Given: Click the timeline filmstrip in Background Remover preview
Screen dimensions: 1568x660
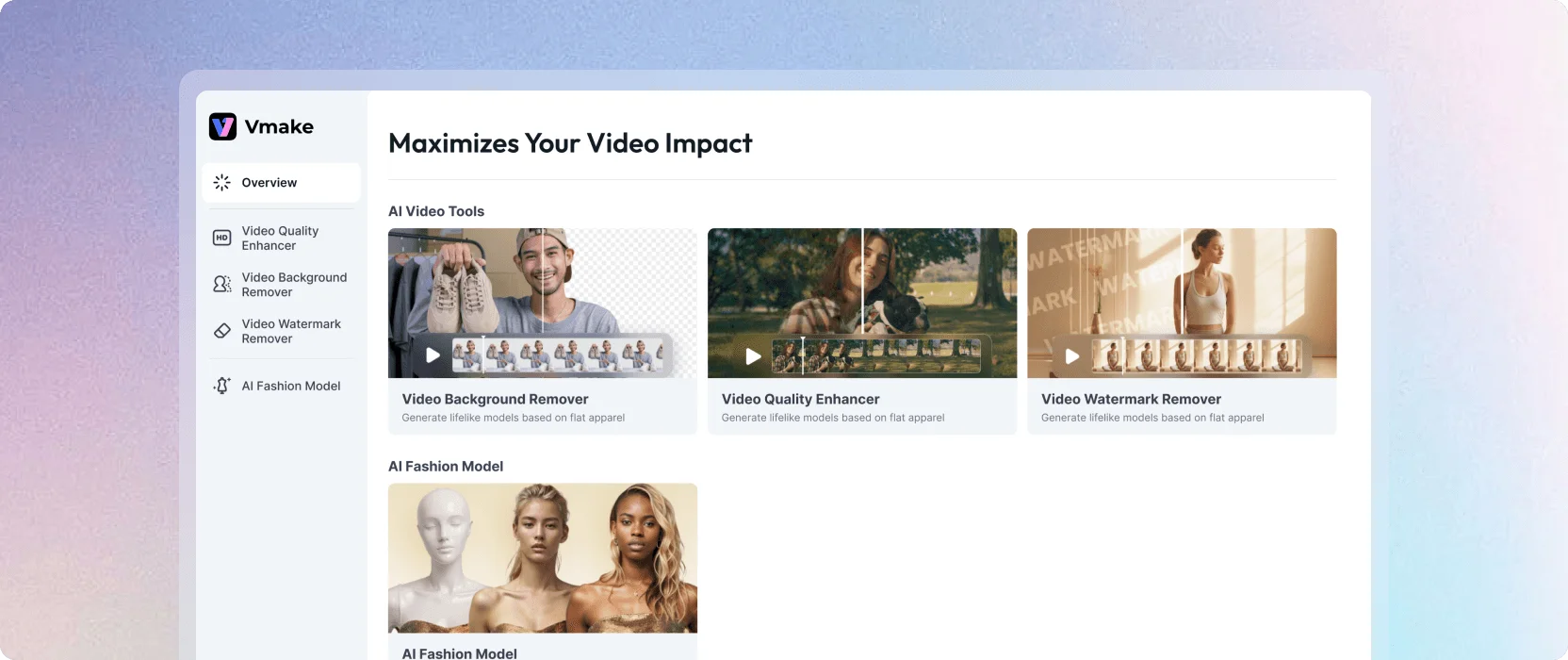Looking at the screenshot, I should (557, 355).
